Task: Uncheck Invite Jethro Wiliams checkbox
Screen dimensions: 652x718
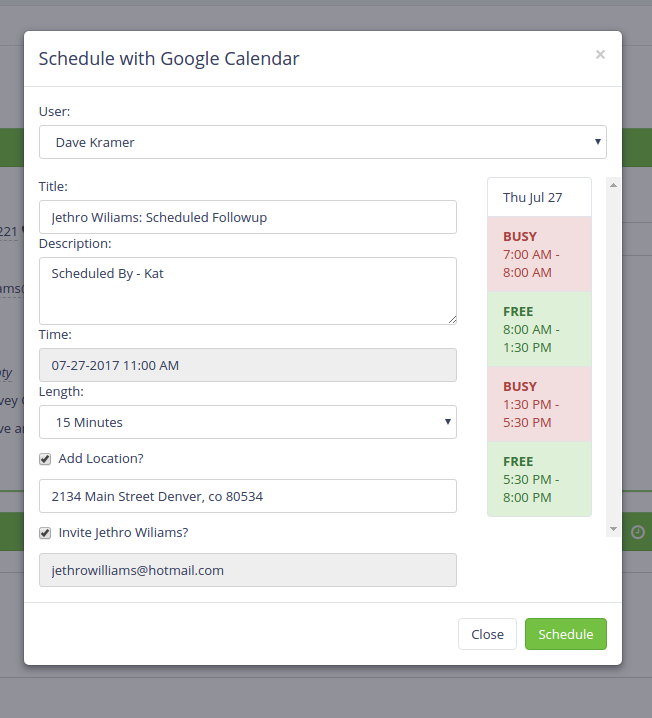Action: (45, 533)
